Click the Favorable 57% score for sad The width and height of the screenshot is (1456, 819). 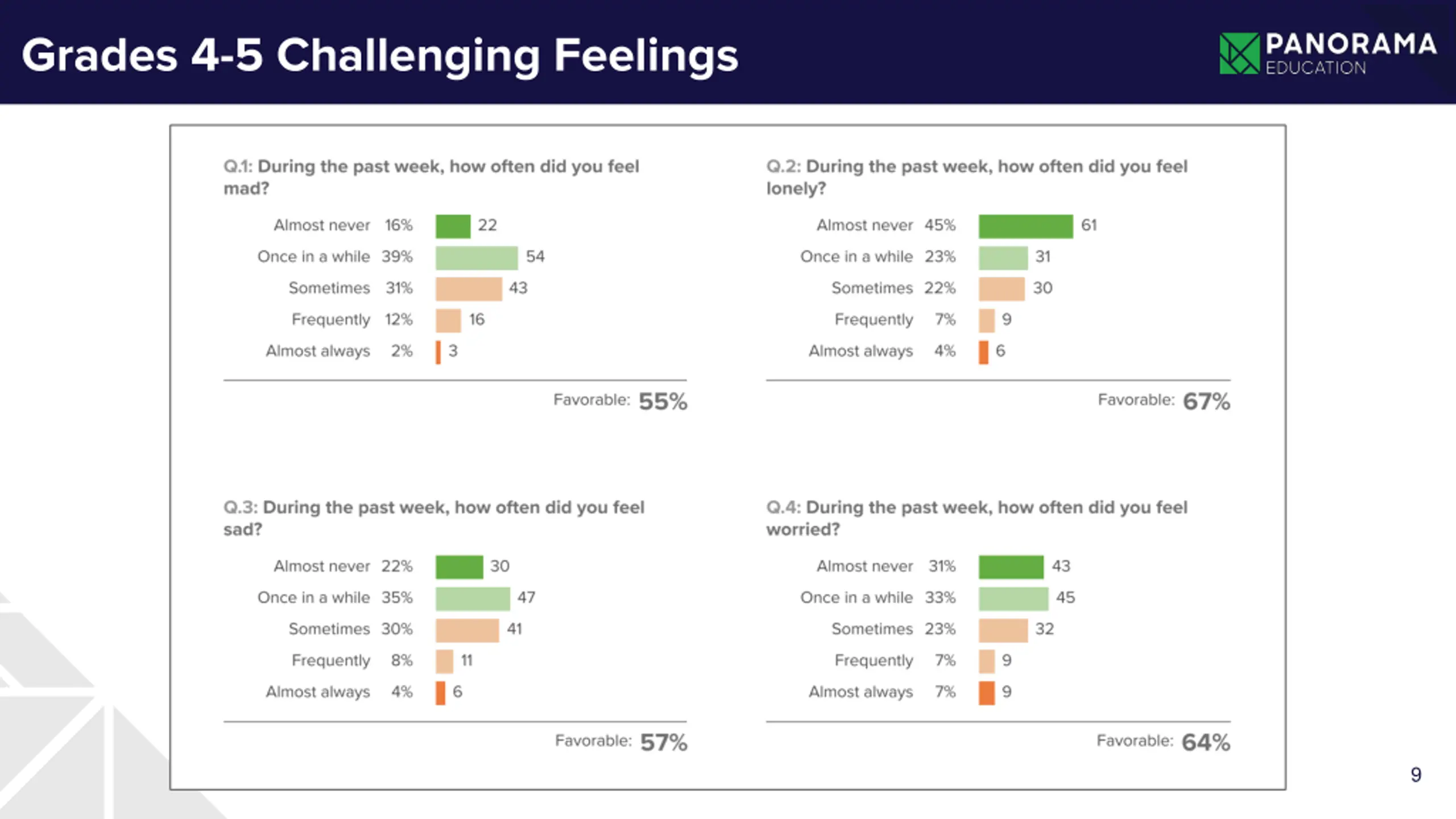[x=663, y=742]
